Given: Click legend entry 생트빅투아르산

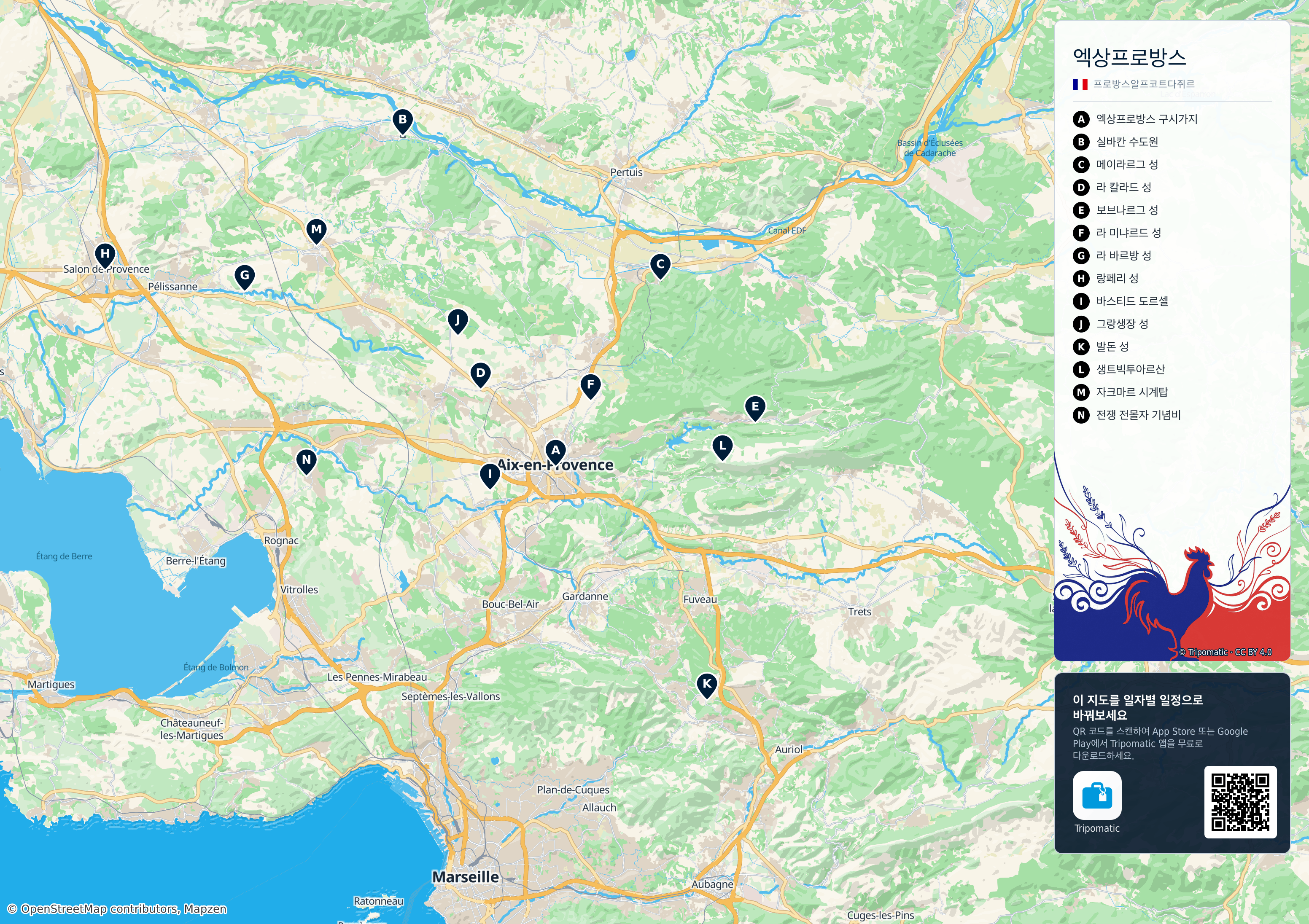Looking at the screenshot, I should click(1118, 369).
